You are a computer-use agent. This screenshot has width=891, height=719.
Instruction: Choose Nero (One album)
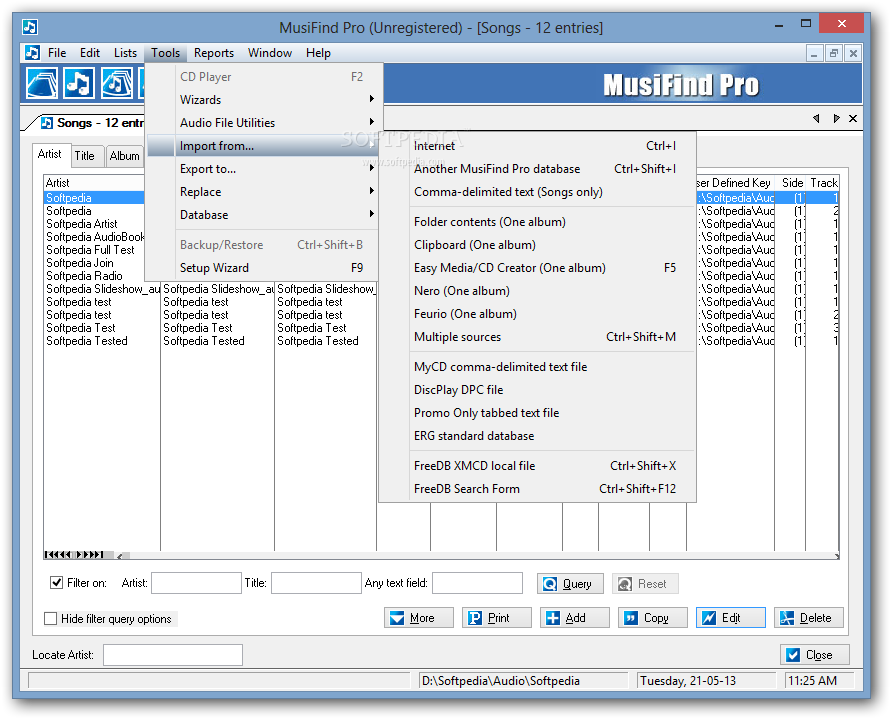pyautogui.click(x=538, y=291)
